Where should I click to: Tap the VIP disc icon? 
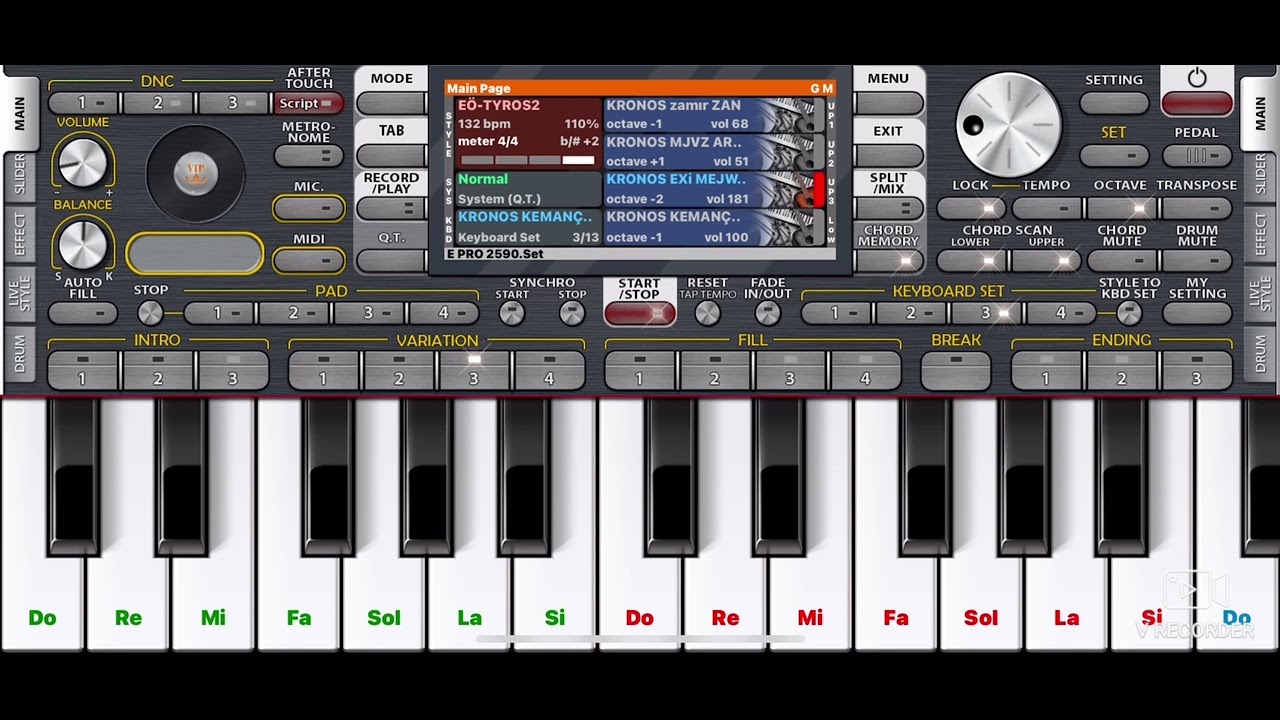pos(196,174)
